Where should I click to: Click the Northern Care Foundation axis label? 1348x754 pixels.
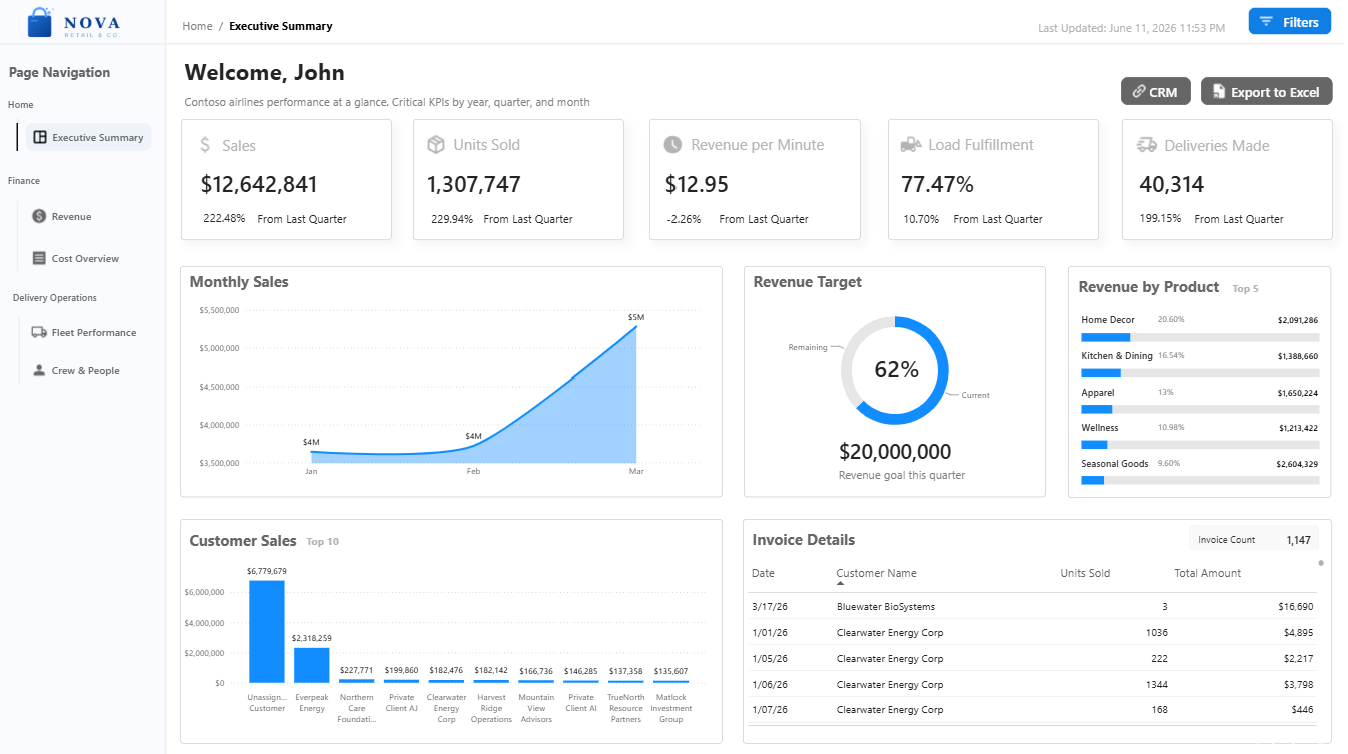357,708
